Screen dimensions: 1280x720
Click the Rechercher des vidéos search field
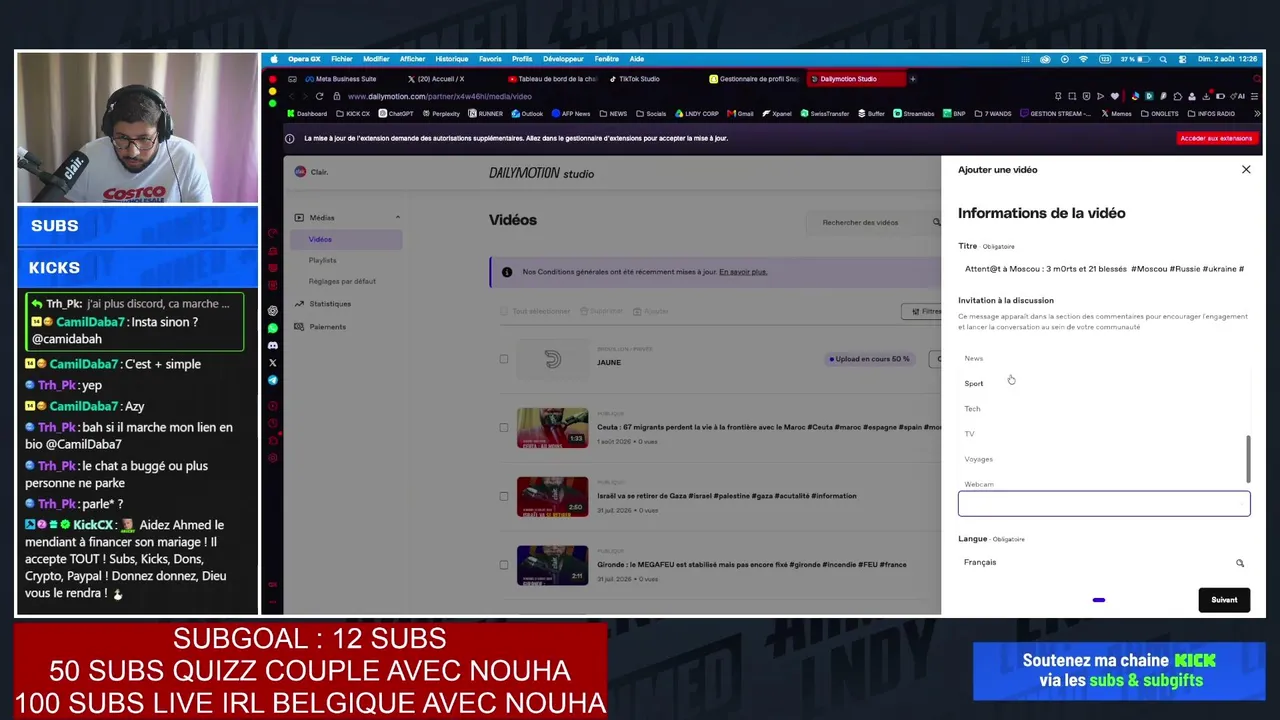(872, 222)
